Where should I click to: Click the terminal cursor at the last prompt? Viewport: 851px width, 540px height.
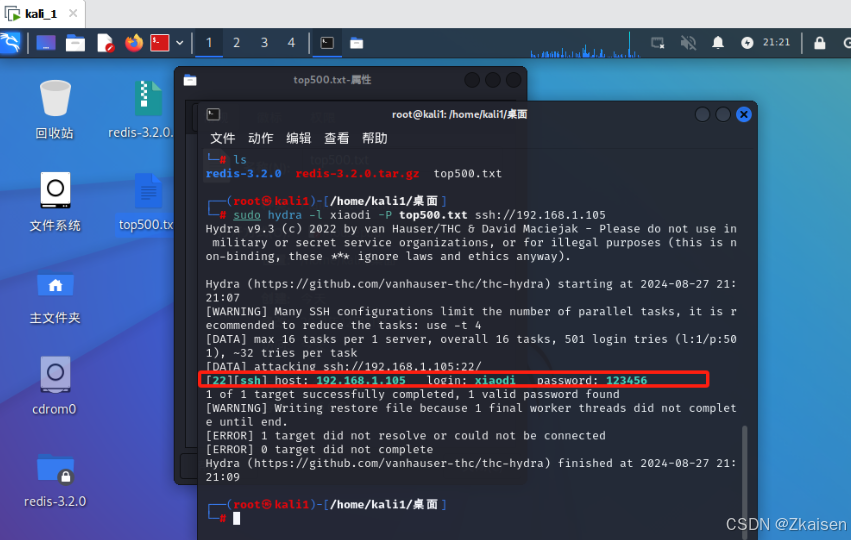pos(237,518)
